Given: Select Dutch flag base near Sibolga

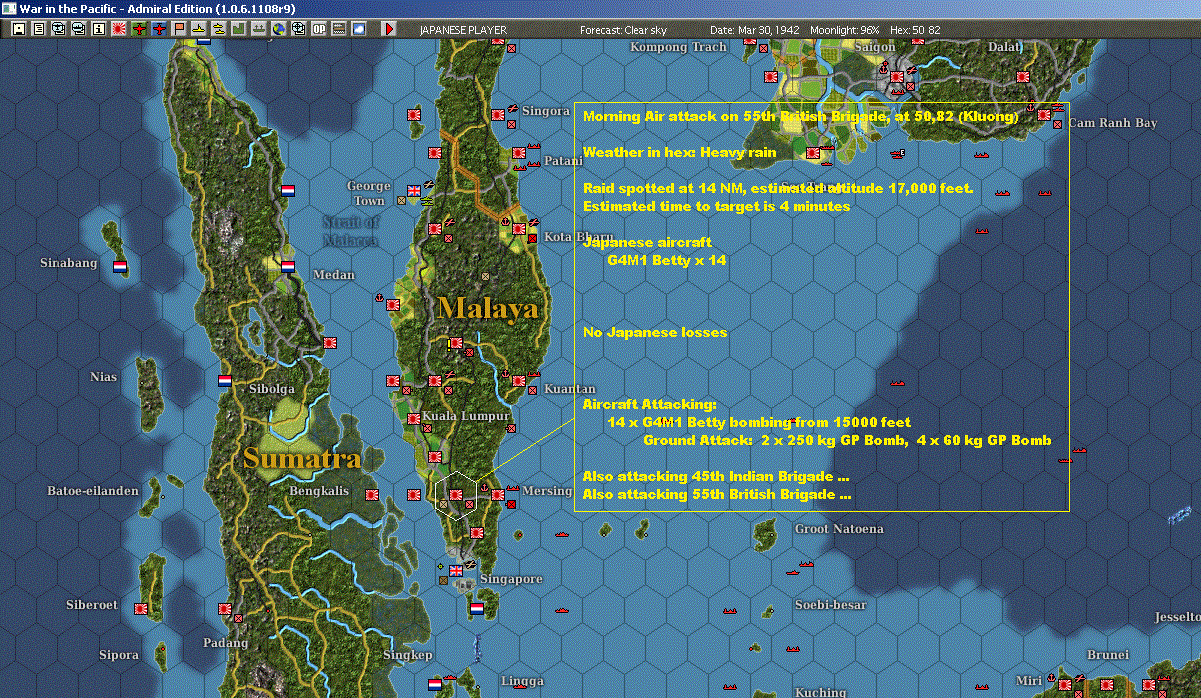Looking at the screenshot, I should [x=225, y=380].
